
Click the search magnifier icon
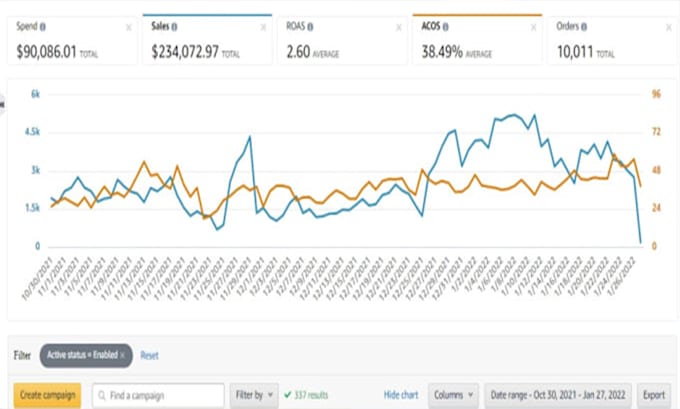click(x=102, y=396)
